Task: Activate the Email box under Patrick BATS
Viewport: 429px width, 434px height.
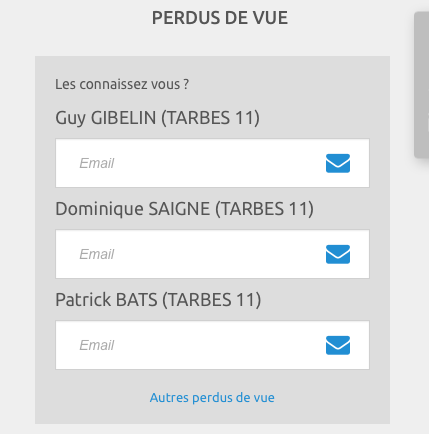Action: pos(212,345)
